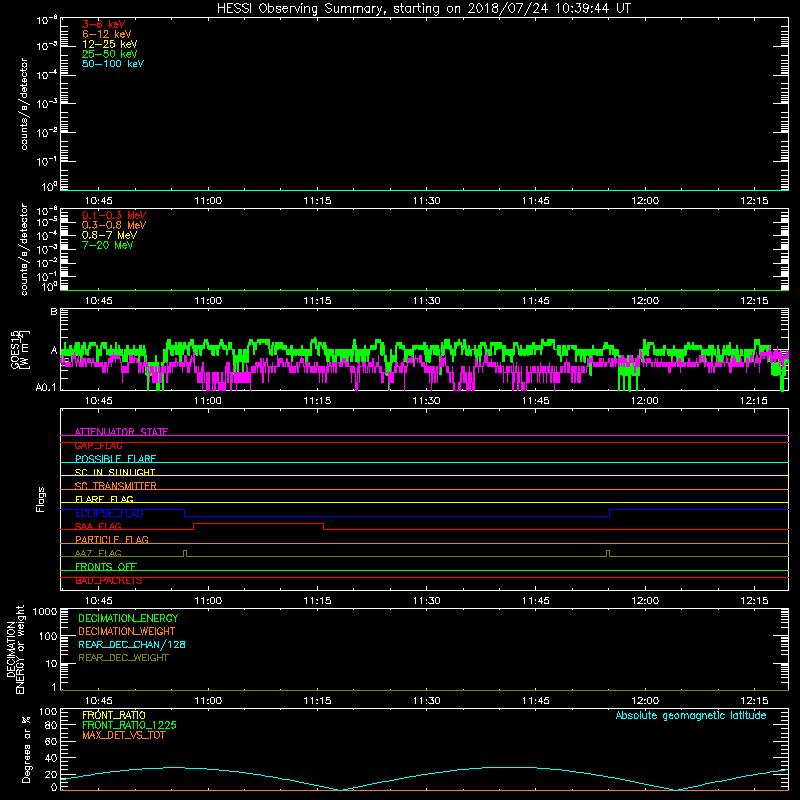This screenshot has width=800, height=800.
Task: Select the FLARE_FLAG label
Action: [104, 499]
